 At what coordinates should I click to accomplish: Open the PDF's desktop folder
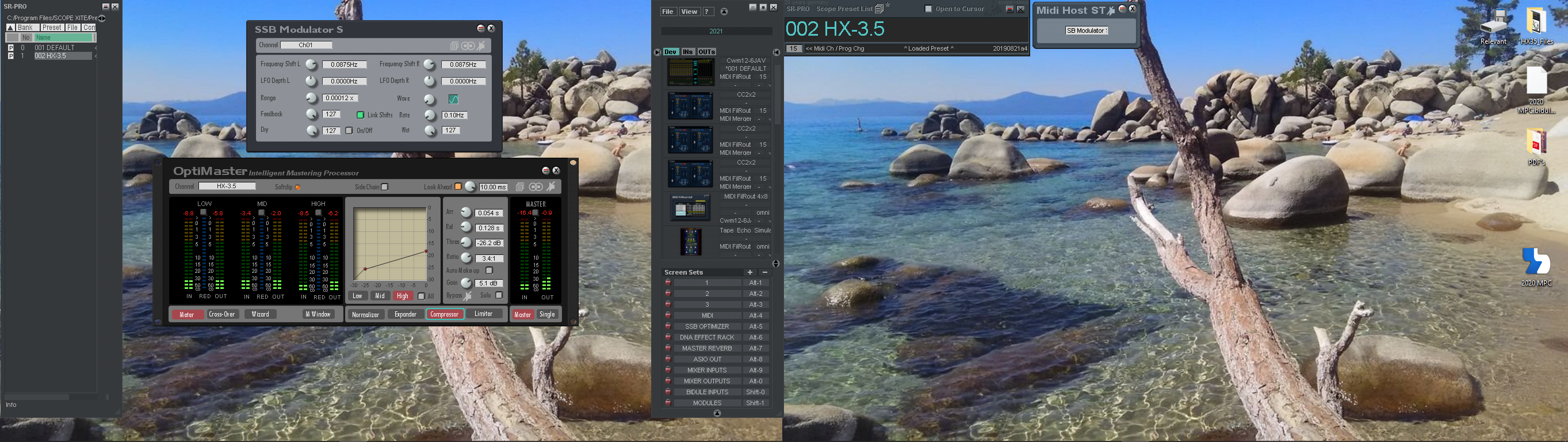point(1536,146)
